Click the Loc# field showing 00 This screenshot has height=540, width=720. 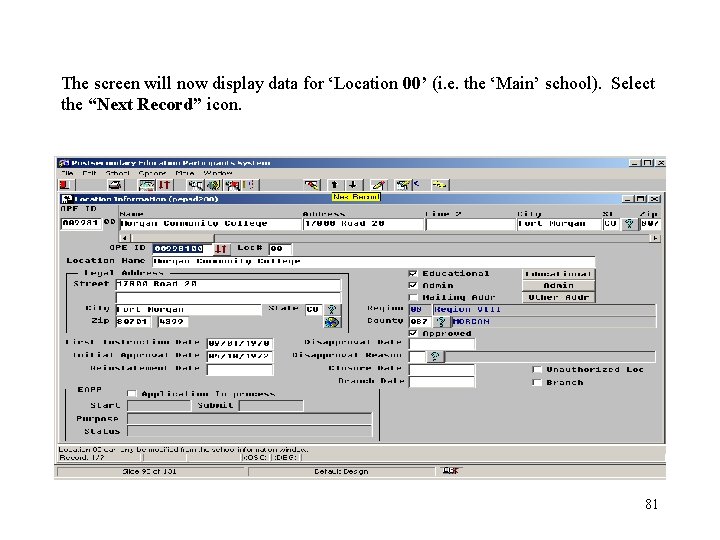pos(280,249)
